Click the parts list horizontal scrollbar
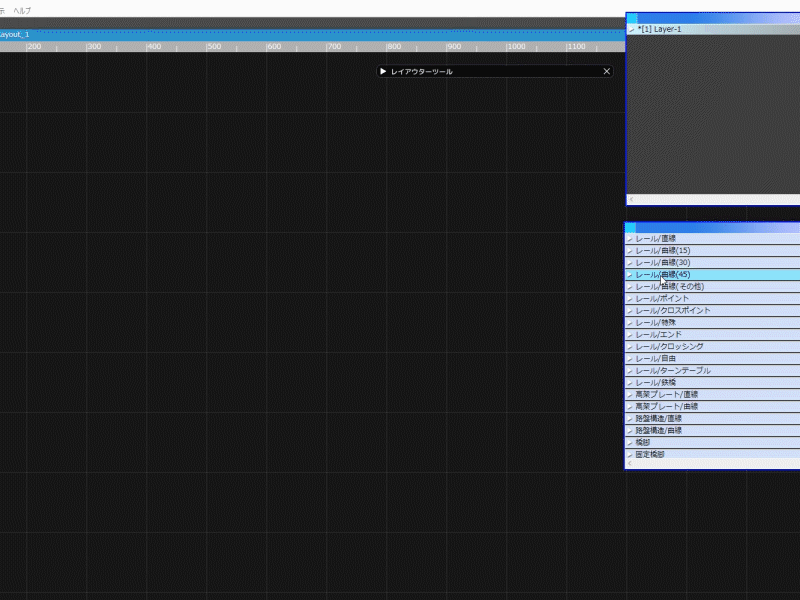The width and height of the screenshot is (800, 600). [714, 465]
